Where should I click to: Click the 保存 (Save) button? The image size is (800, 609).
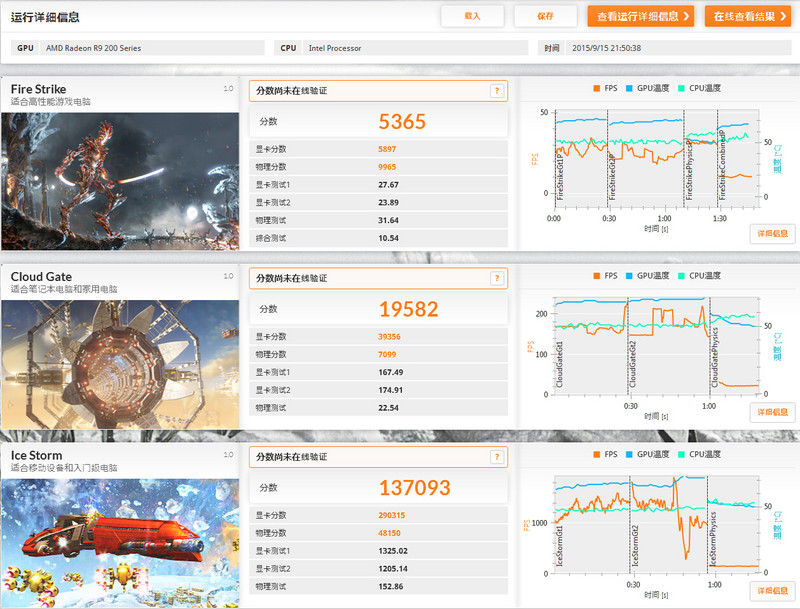(x=546, y=15)
